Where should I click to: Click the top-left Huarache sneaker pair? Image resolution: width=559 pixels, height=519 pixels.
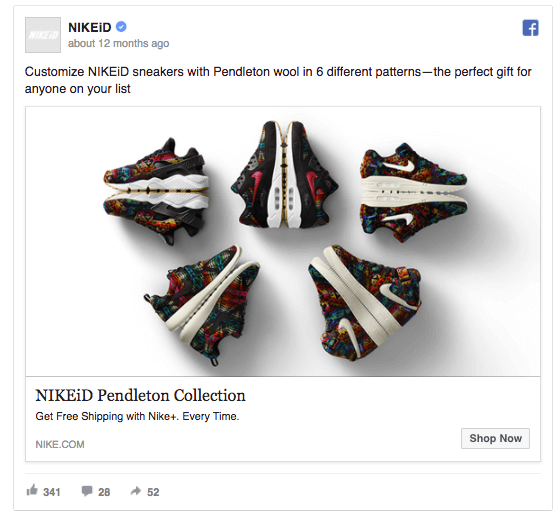pos(156,191)
